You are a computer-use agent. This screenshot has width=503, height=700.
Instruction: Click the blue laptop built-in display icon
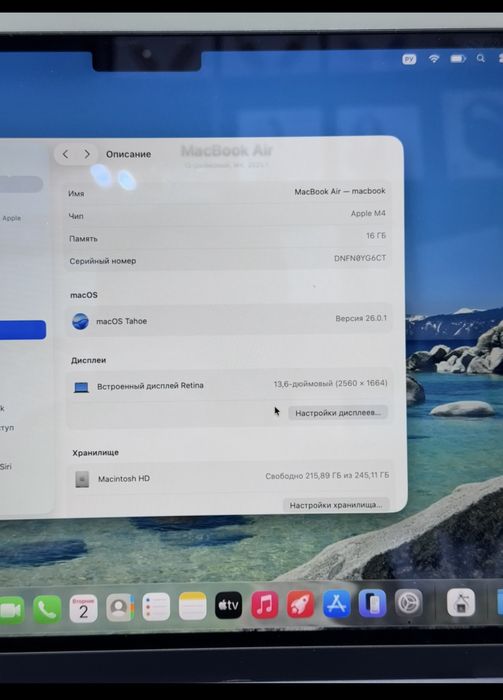(x=81, y=387)
